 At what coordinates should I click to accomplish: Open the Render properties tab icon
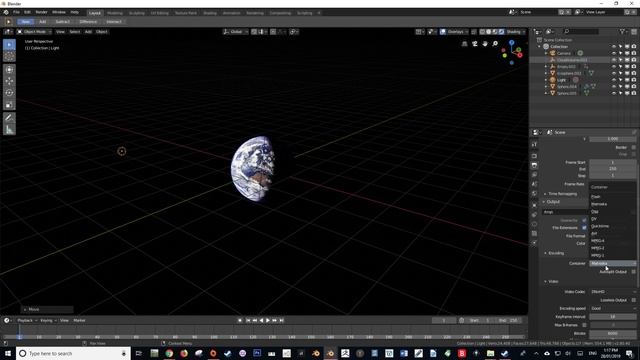534,156
